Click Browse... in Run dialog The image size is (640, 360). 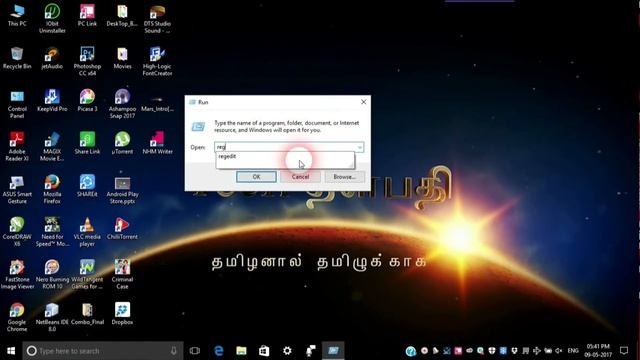coord(344,177)
